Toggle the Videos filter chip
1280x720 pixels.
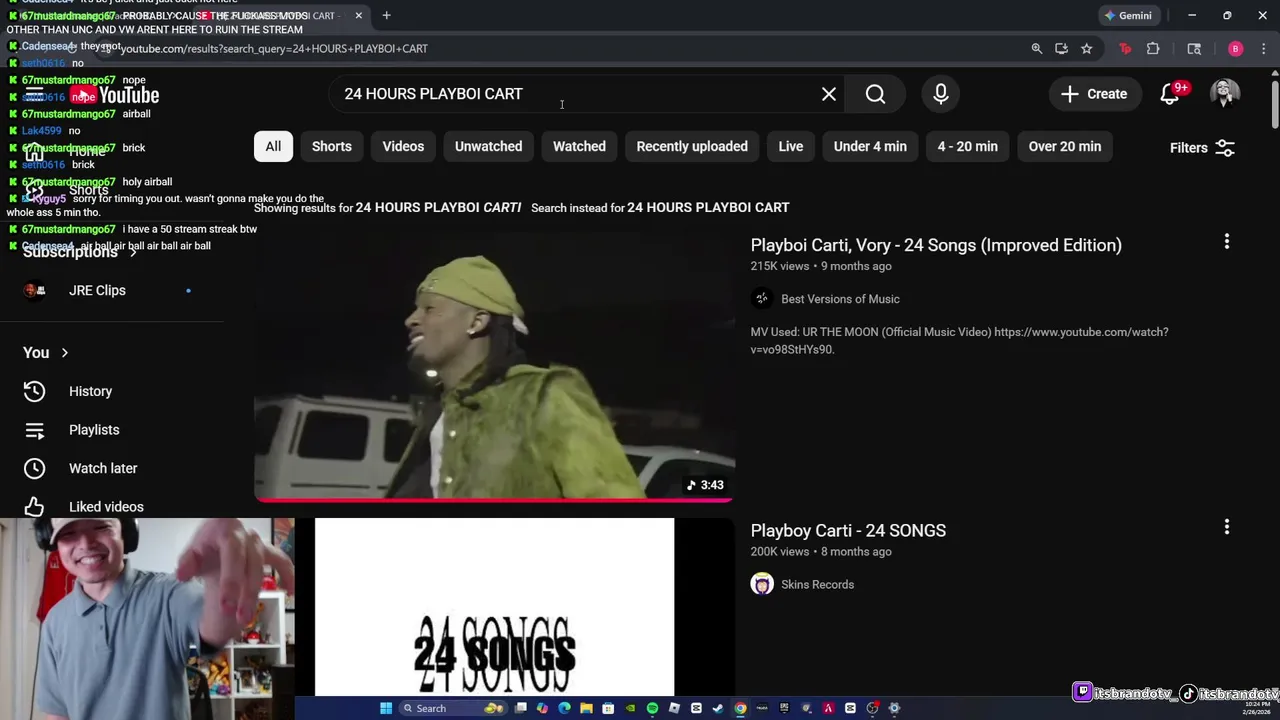pyautogui.click(x=403, y=146)
